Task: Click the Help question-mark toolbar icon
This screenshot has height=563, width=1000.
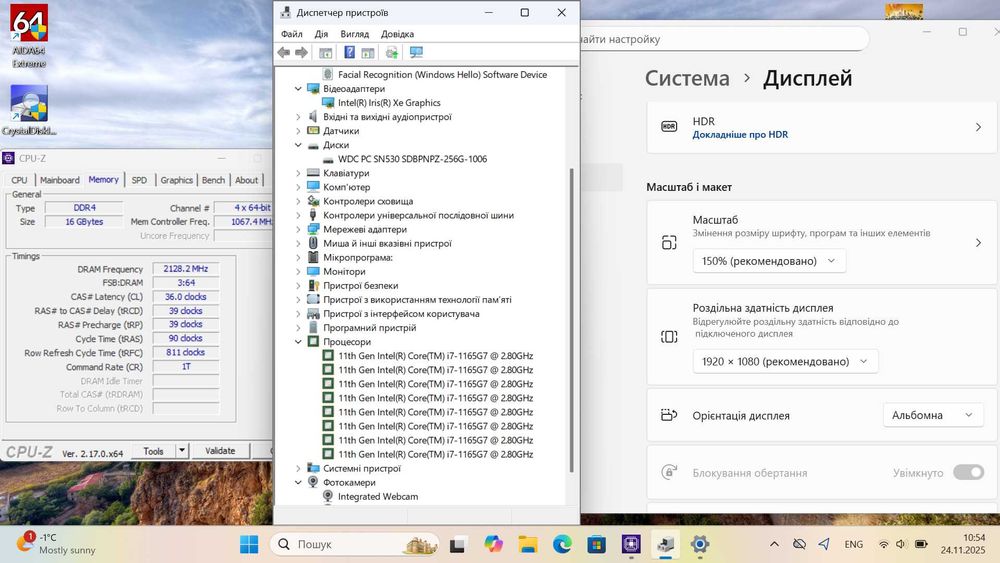Action: 349,52
